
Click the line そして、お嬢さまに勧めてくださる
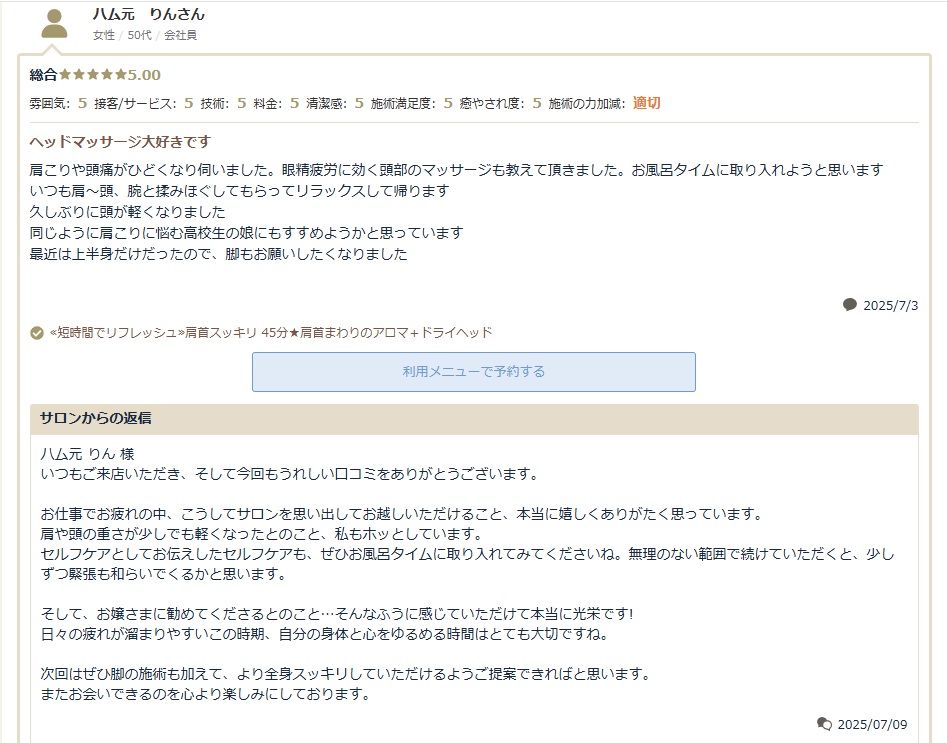337,614
